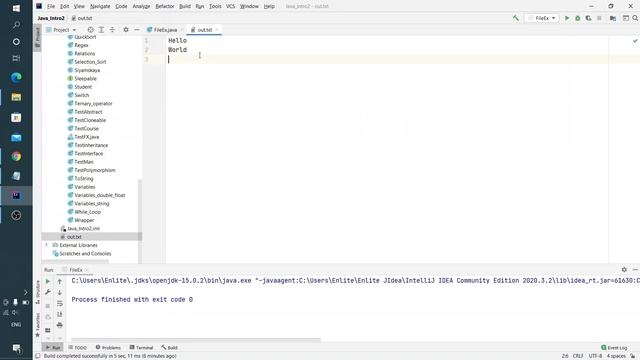
Task: Open the VCS menu
Action: click(x=230, y=6)
